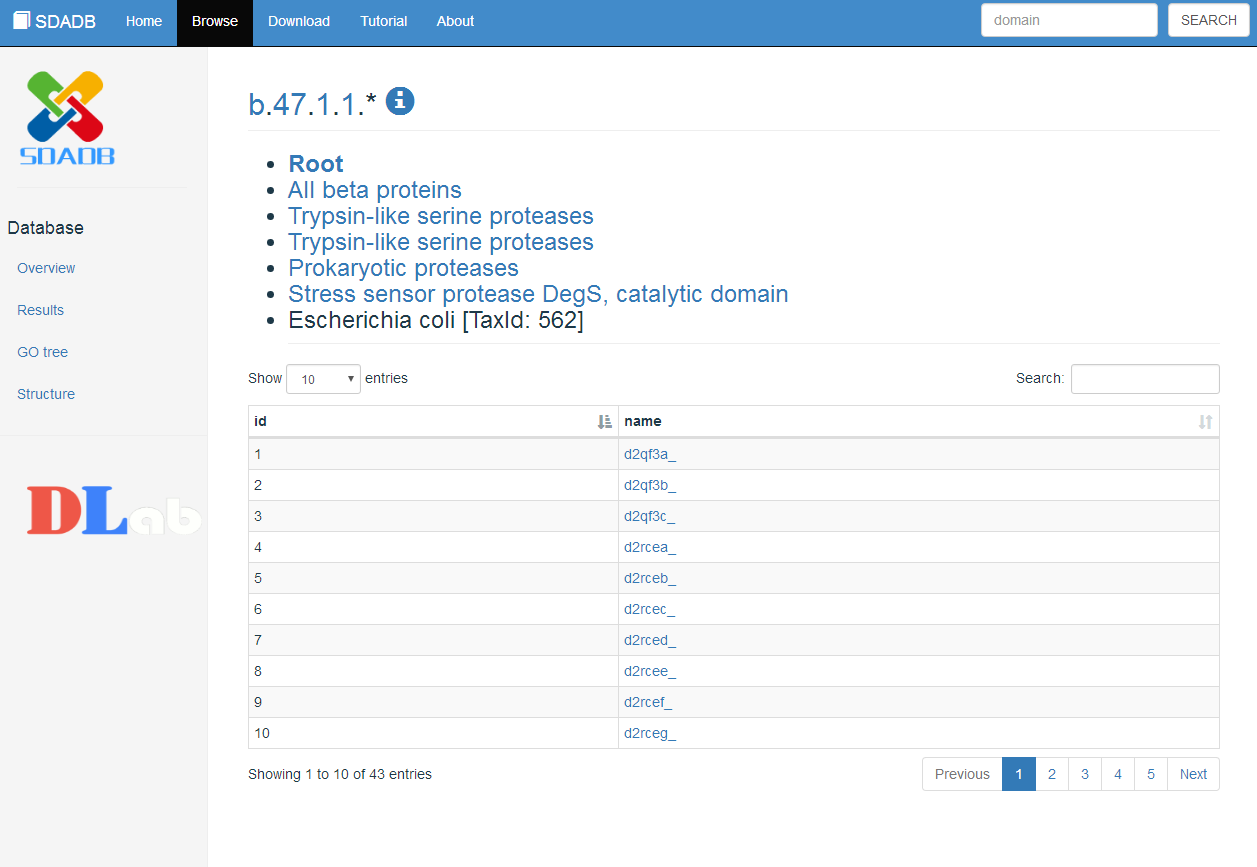Go to pagination page 4
This screenshot has width=1257, height=867.
point(1118,774)
